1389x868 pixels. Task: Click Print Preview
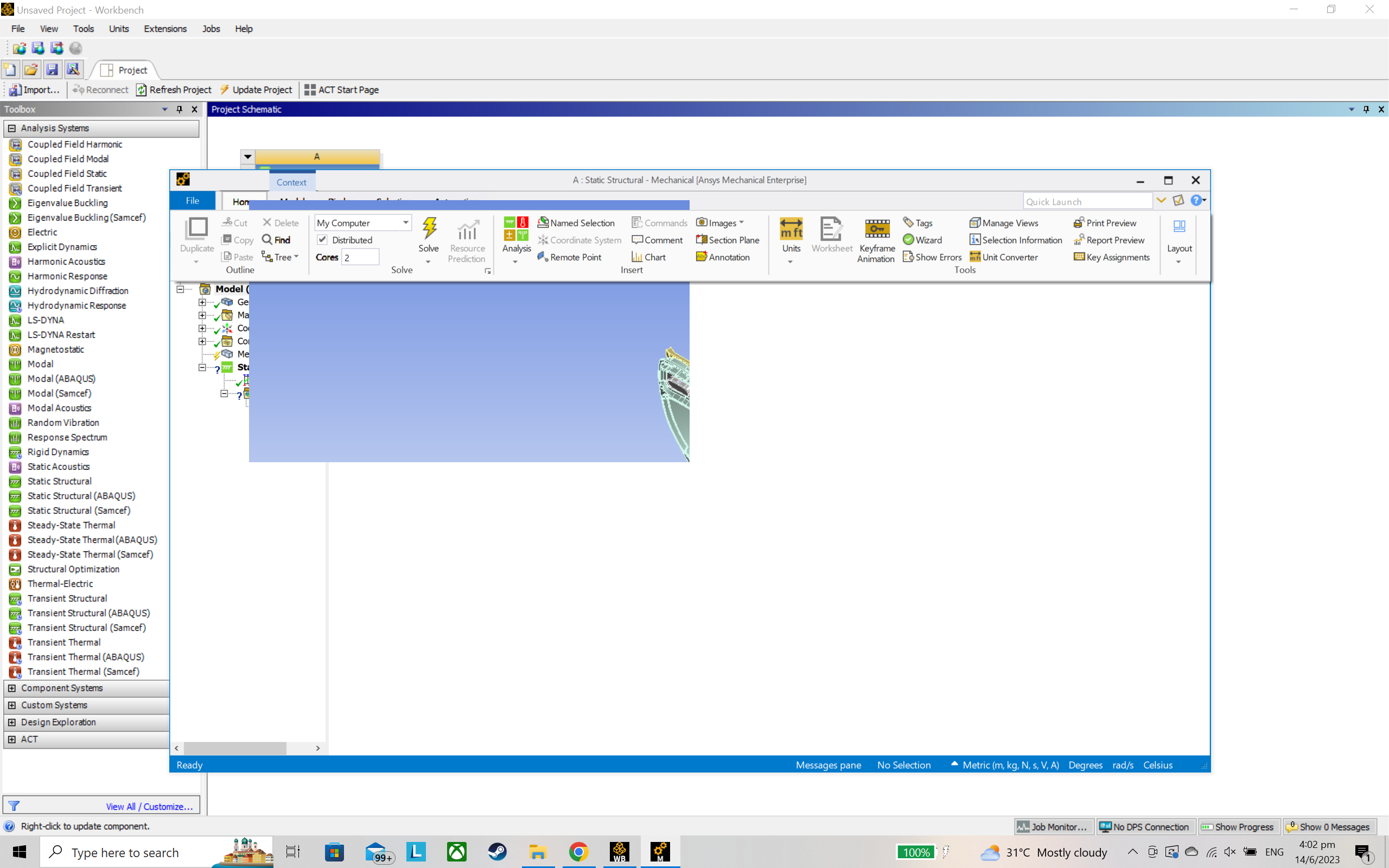(x=1105, y=223)
